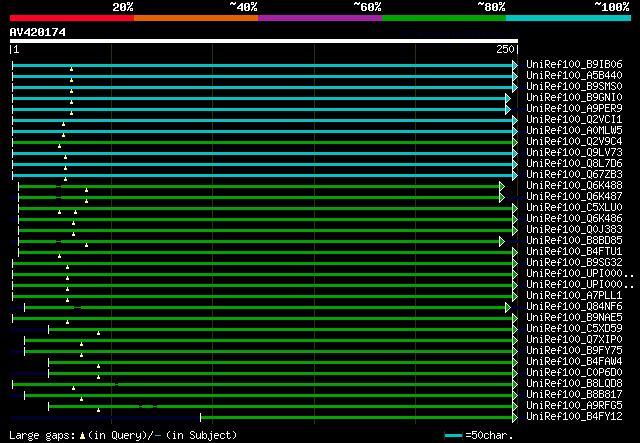The height and width of the screenshot is (443, 640).
Task: Click the UniRef100_A0MLW5 label
Action: click(x=574, y=130)
